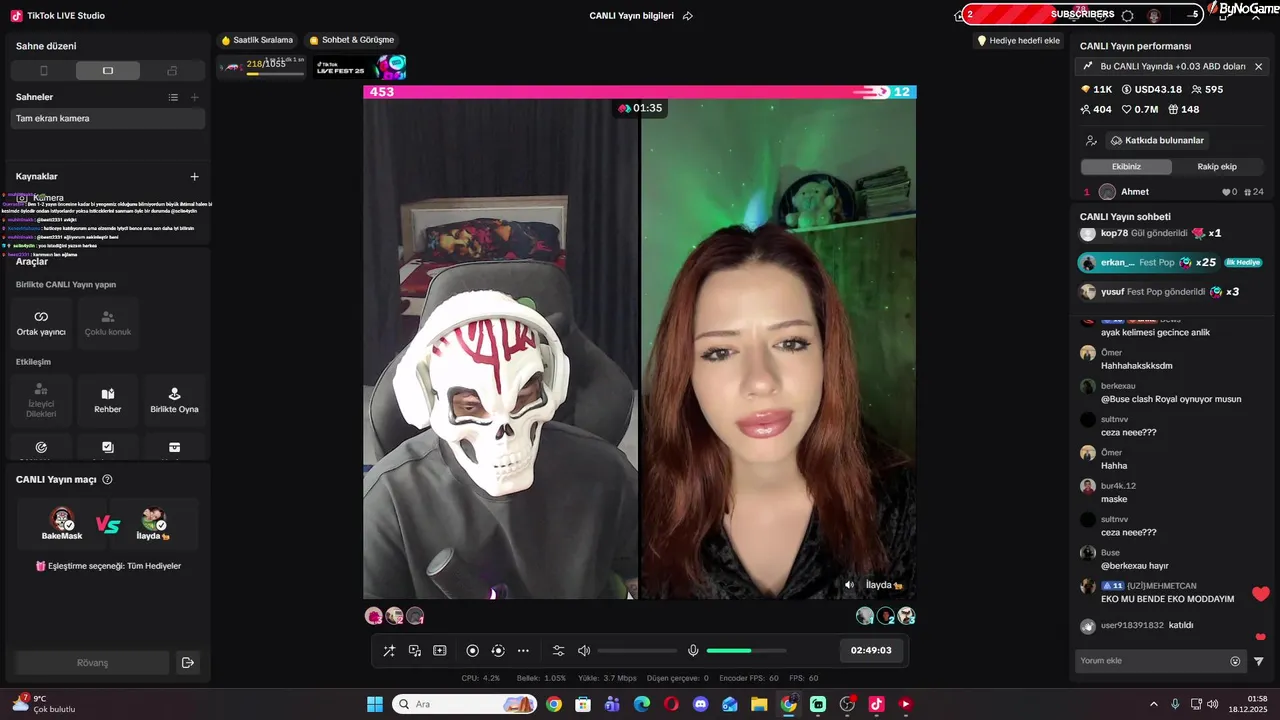This screenshot has width=1280, height=720.
Task: Click the Rövanş rematch button
Action: [92, 663]
